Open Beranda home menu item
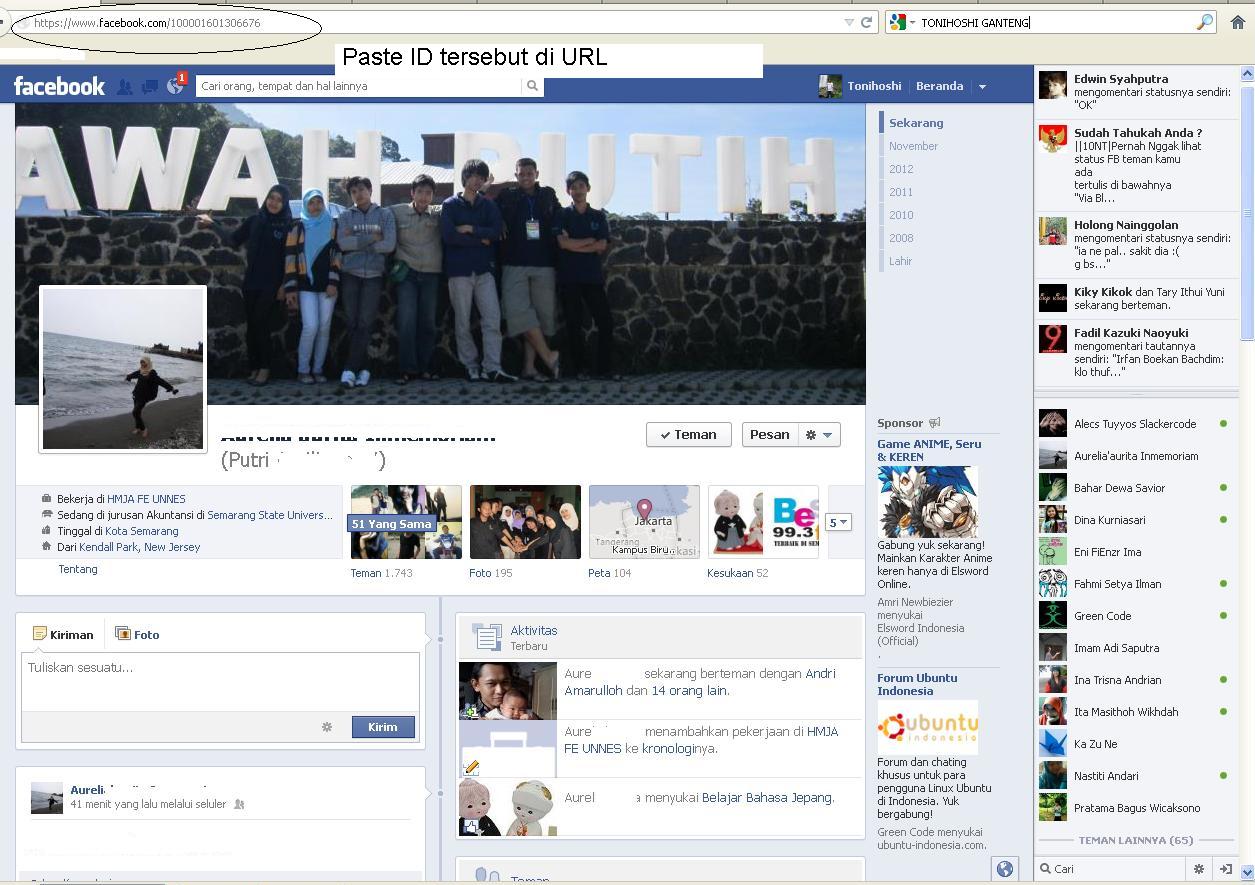 pyautogui.click(x=939, y=86)
